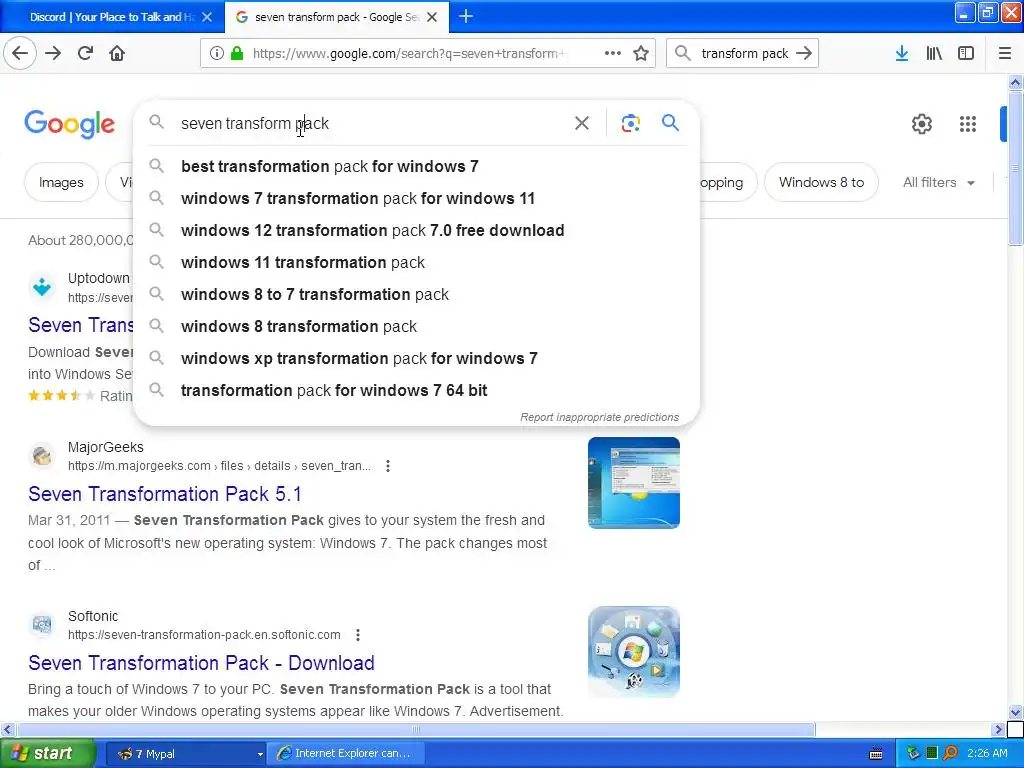Screen dimensions: 1024x768
Task: Choose suggestion windows 7 transformation pack for windows 11
Action: (x=416, y=199)
